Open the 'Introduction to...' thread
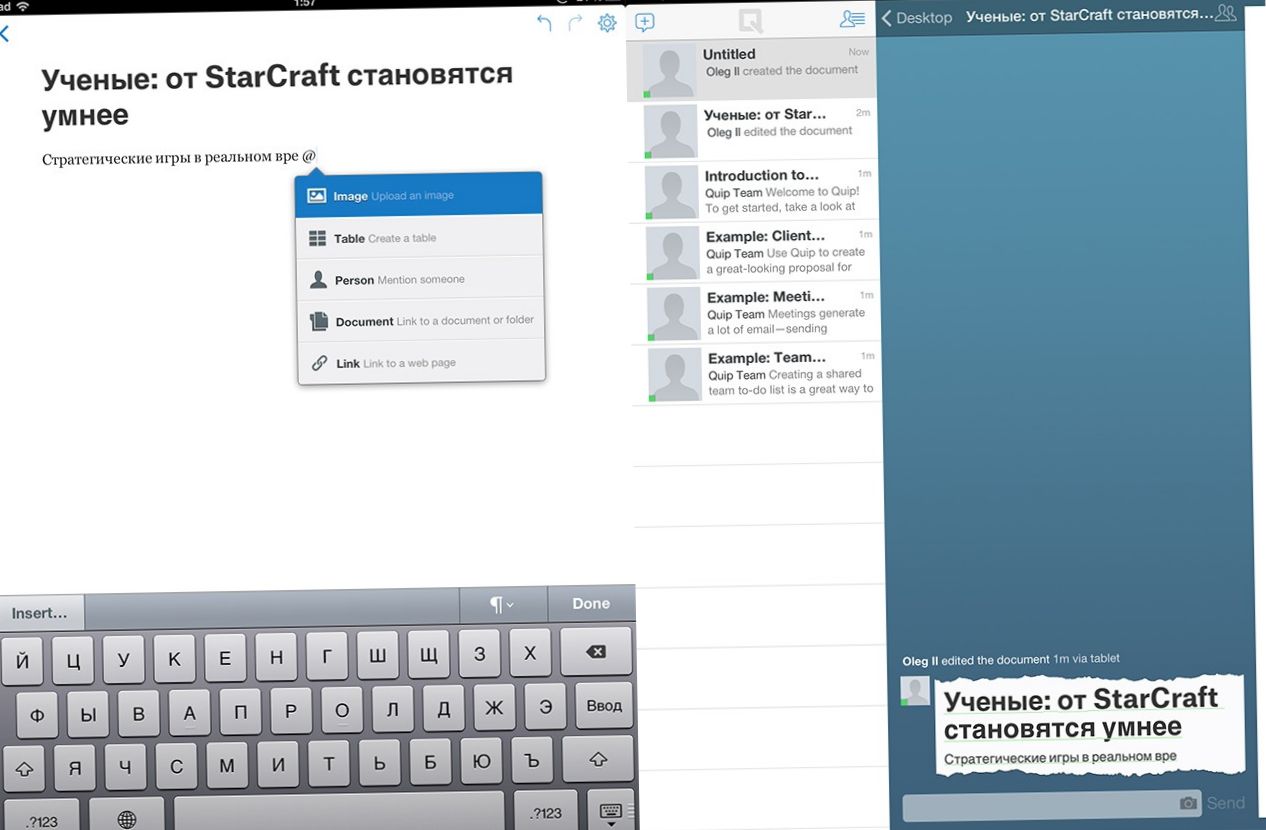Screen dimensions: 1266x830 point(753,191)
